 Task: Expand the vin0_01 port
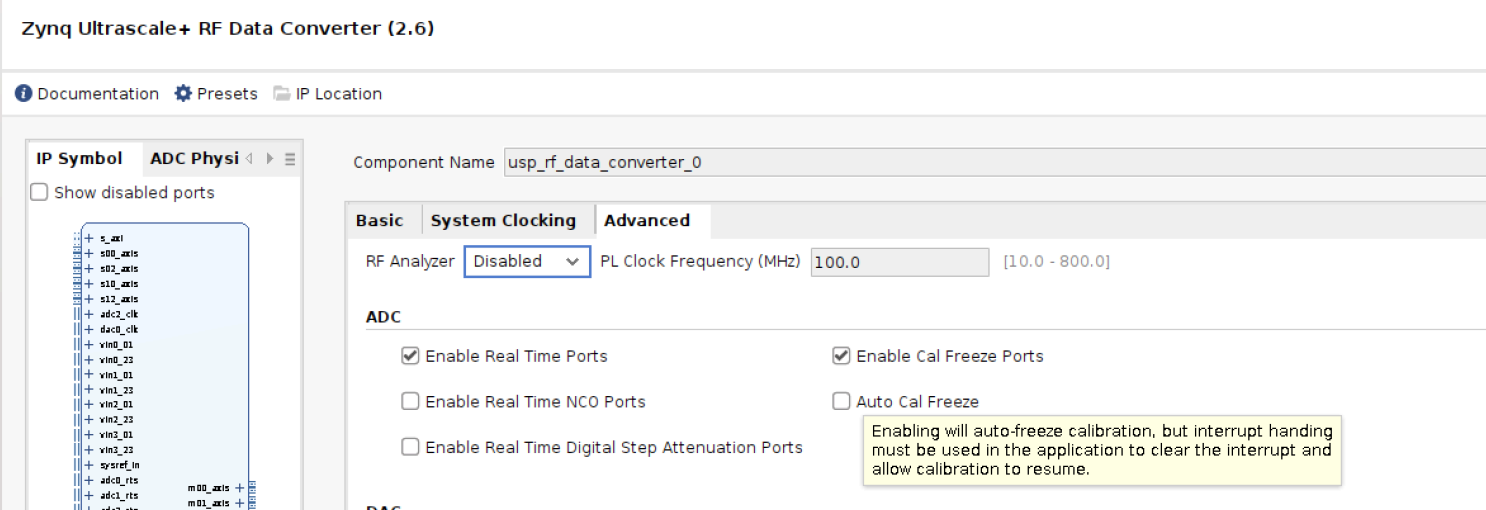(x=89, y=344)
